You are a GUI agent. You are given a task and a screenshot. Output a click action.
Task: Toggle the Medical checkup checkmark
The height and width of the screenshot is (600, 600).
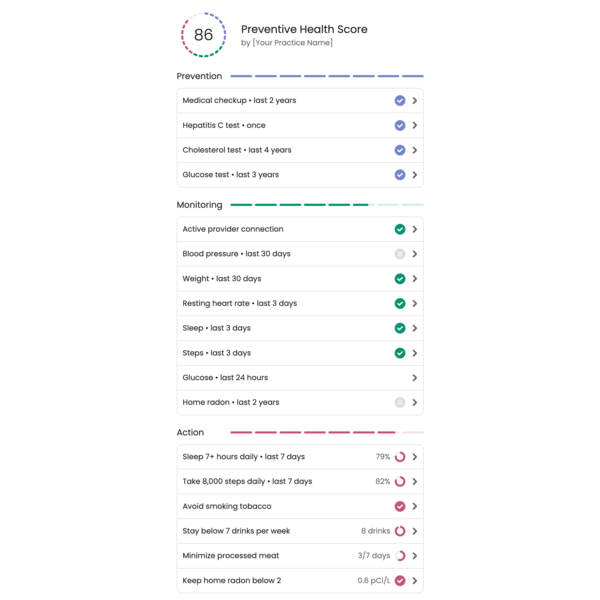point(400,101)
